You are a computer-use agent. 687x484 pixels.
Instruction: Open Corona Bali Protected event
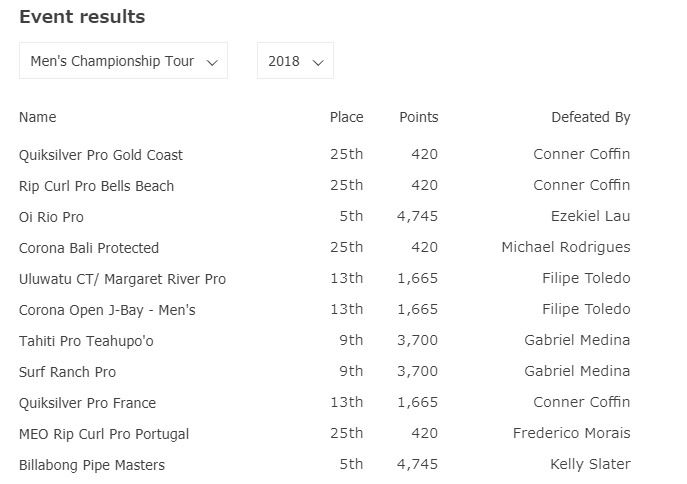(x=89, y=248)
